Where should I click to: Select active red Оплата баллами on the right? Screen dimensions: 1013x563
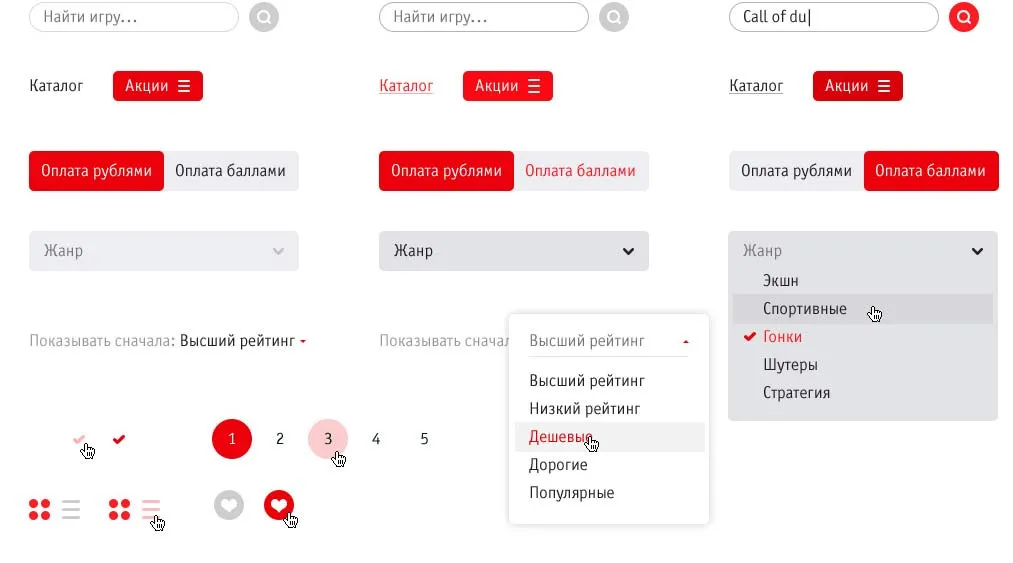tap(930, 171)
